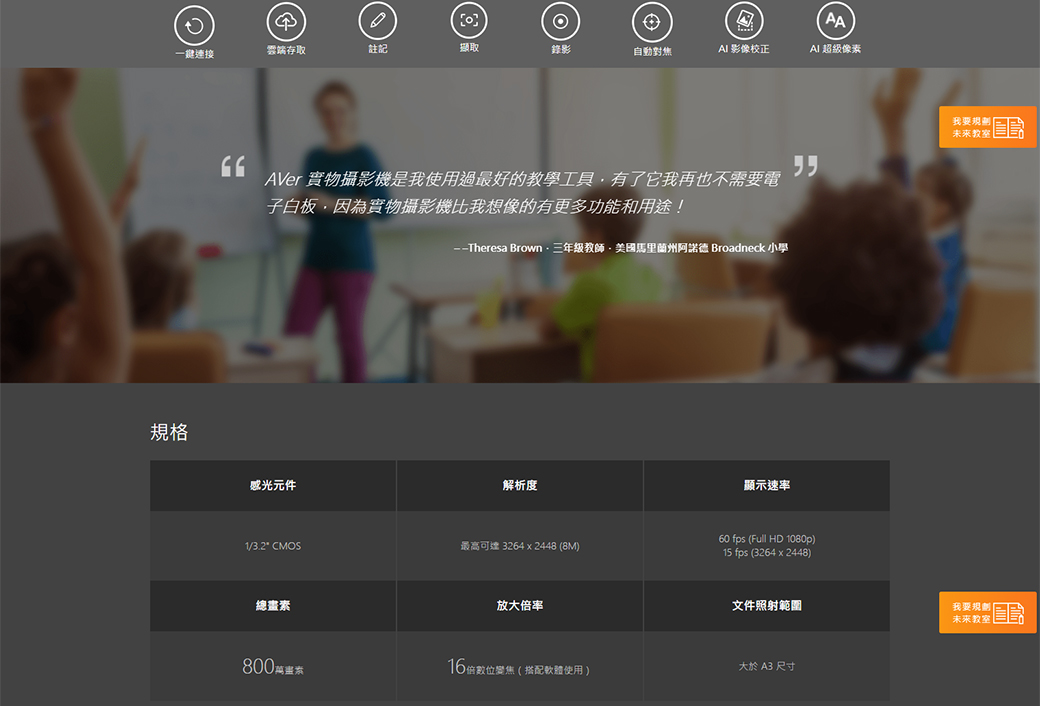Select the 800萬畫素 value
This screenshot has height=706, width=1040.
273,666
